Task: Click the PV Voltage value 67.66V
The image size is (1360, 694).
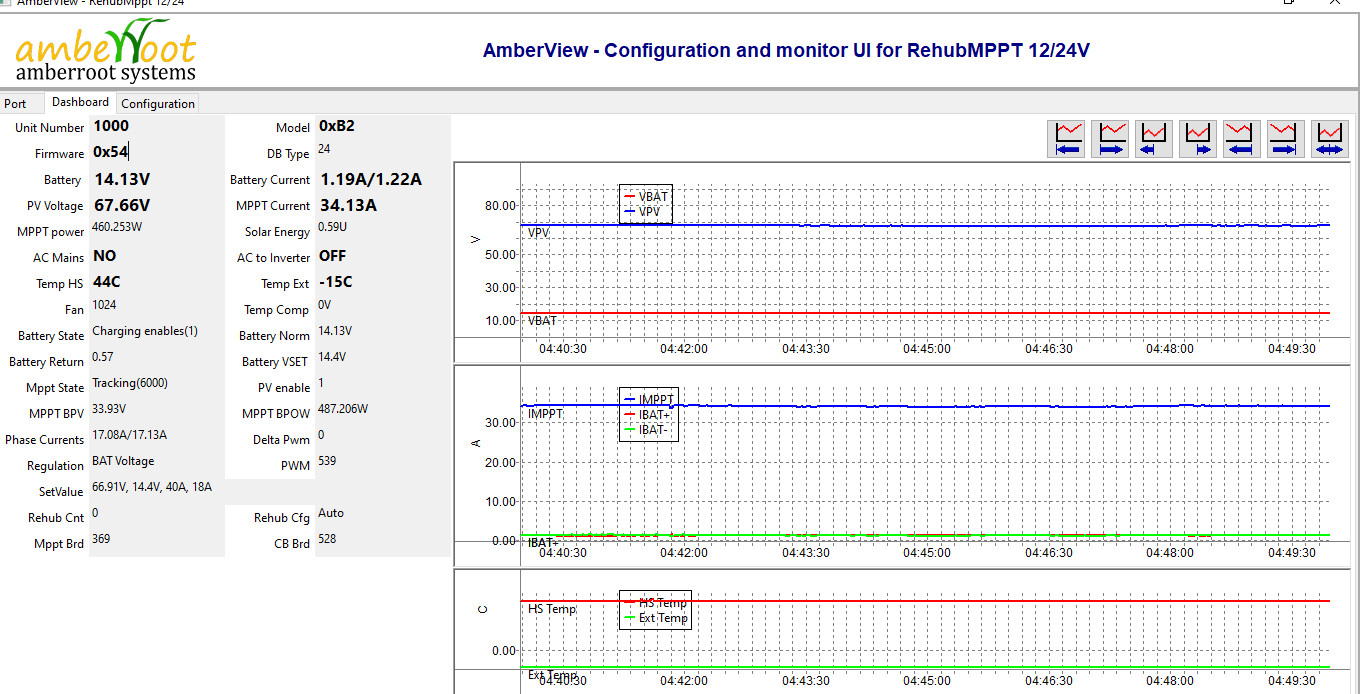Action: click(122, 205)
